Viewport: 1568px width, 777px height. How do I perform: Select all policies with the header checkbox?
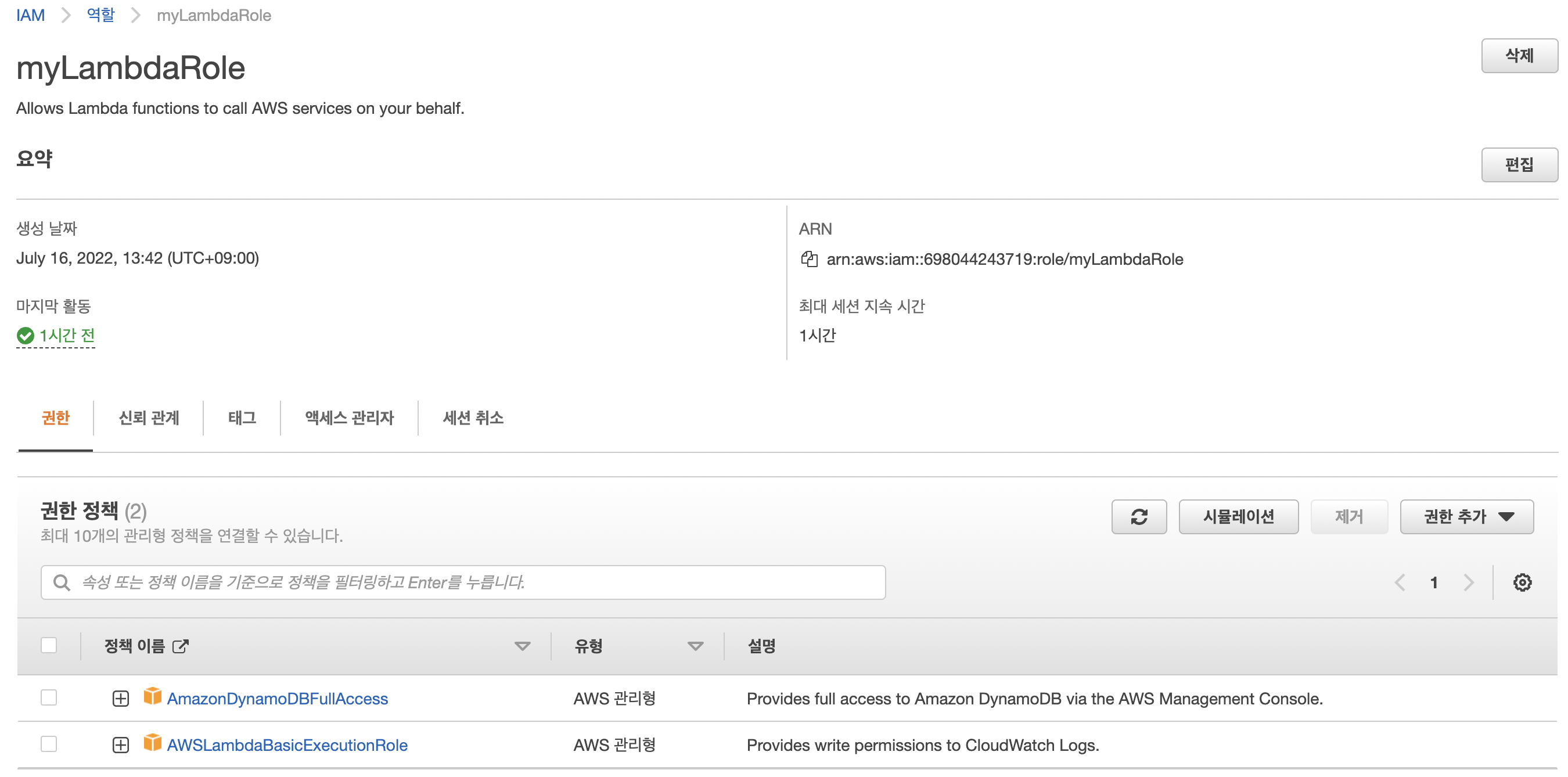[x=49, y=645]
